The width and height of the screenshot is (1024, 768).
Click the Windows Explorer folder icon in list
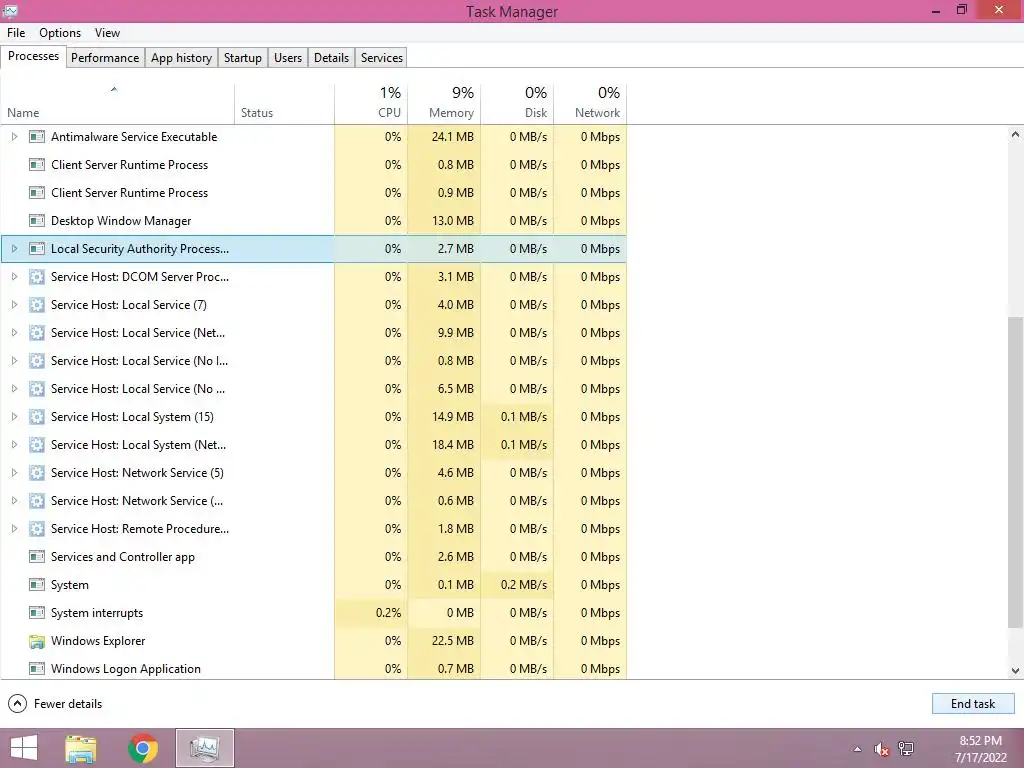37,641
